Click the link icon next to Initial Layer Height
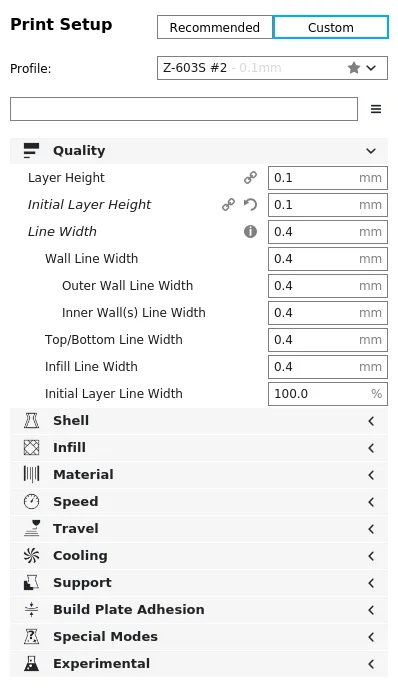 (x=228, y=204)
